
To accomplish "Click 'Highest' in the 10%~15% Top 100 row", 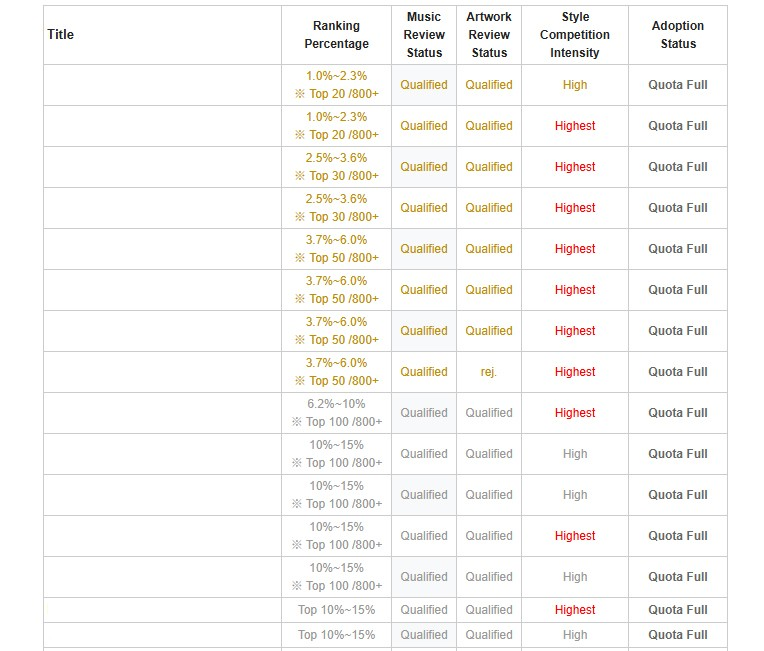I will click(x=575, y=536).
